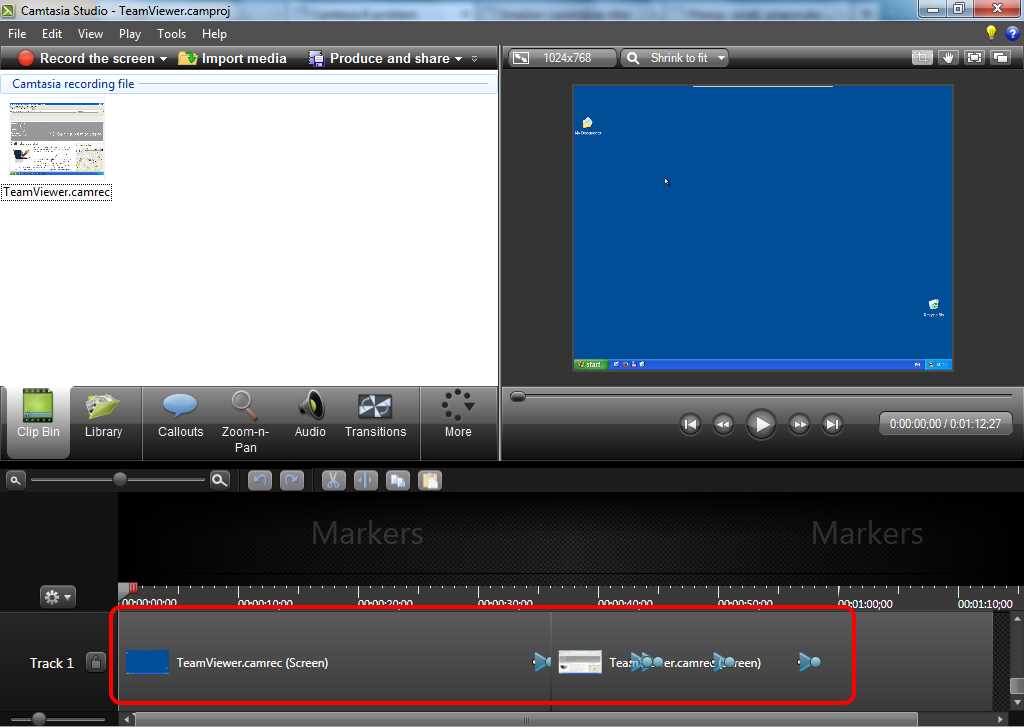Zoom in the timeline with large magnifier
Viewport: 1024px width, 728px height.
coord(220,481)
